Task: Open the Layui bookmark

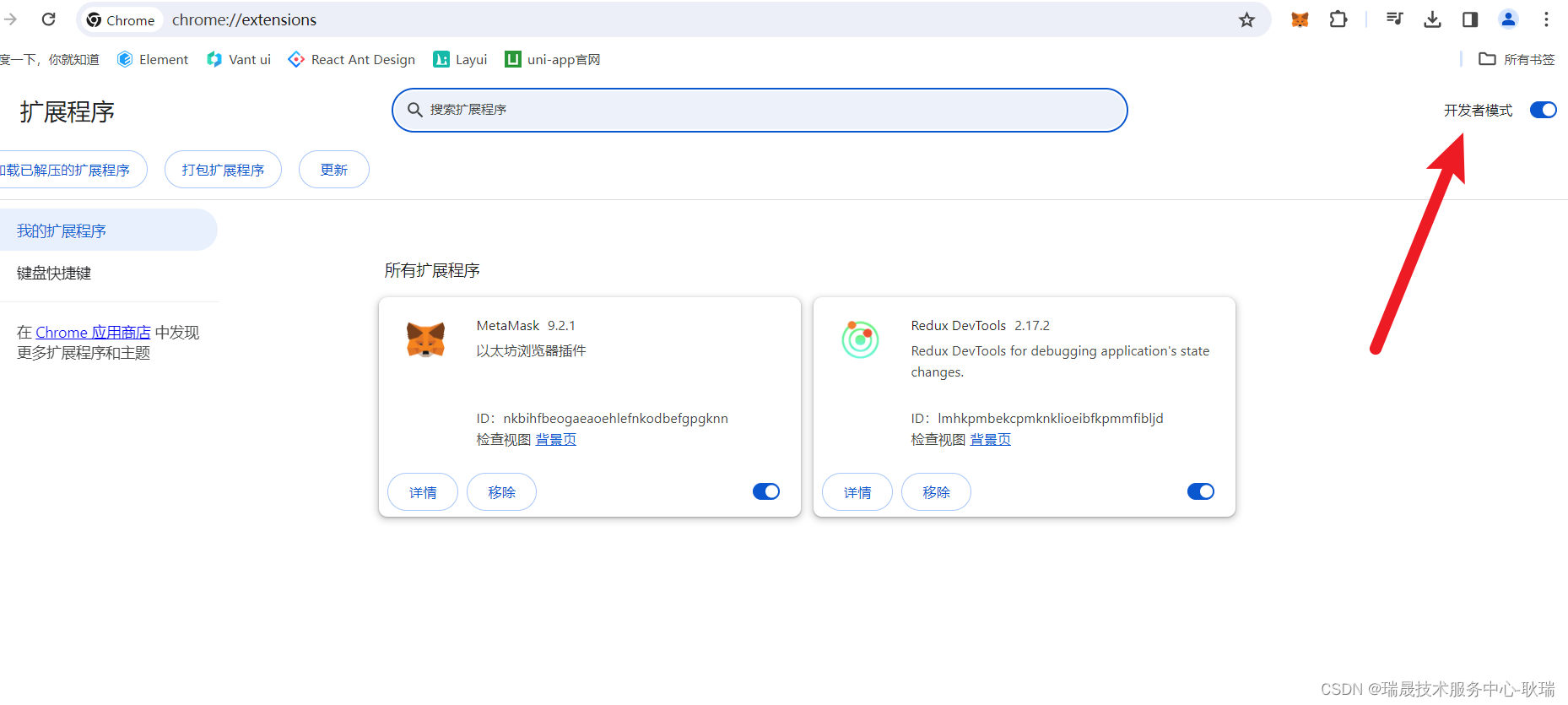Action: tap(460, 59)
